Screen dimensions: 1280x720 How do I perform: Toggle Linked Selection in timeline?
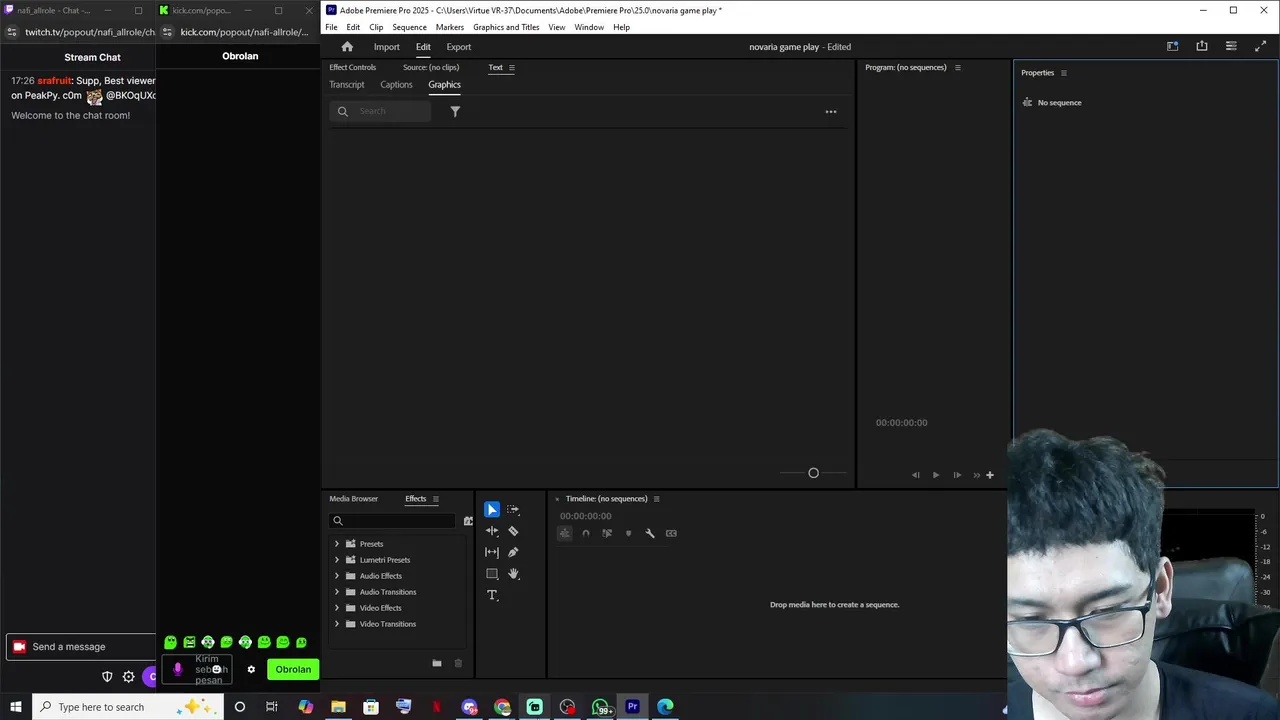[607, 533]
